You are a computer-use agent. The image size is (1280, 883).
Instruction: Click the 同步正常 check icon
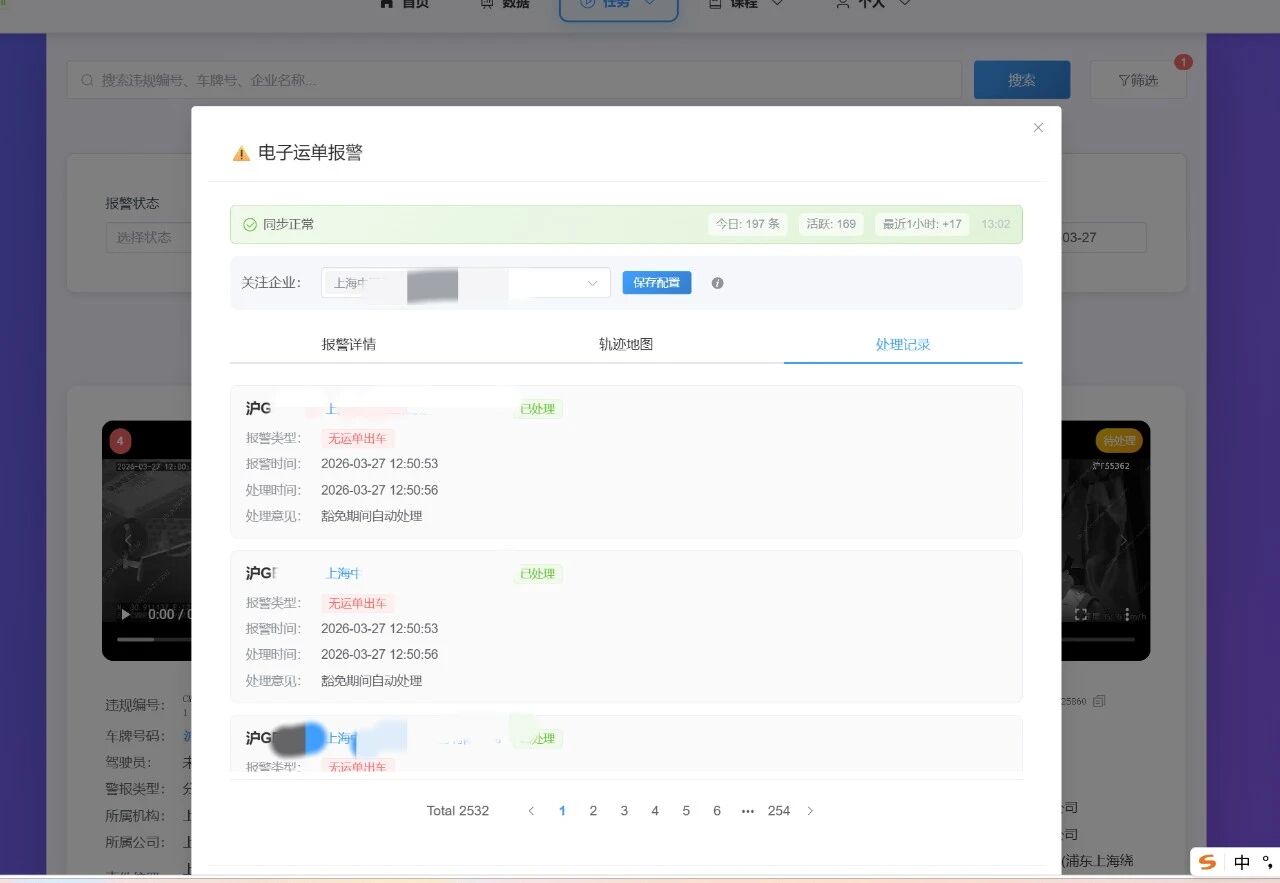250,225
